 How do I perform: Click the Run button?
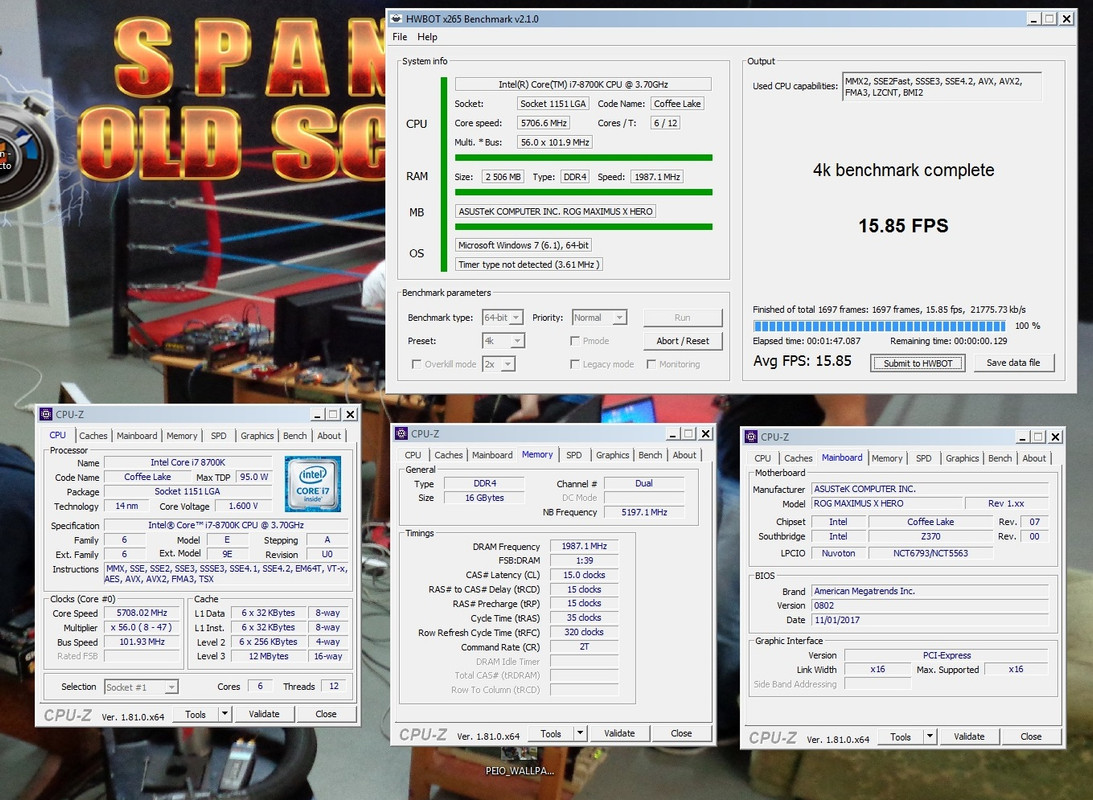[682, 318]
